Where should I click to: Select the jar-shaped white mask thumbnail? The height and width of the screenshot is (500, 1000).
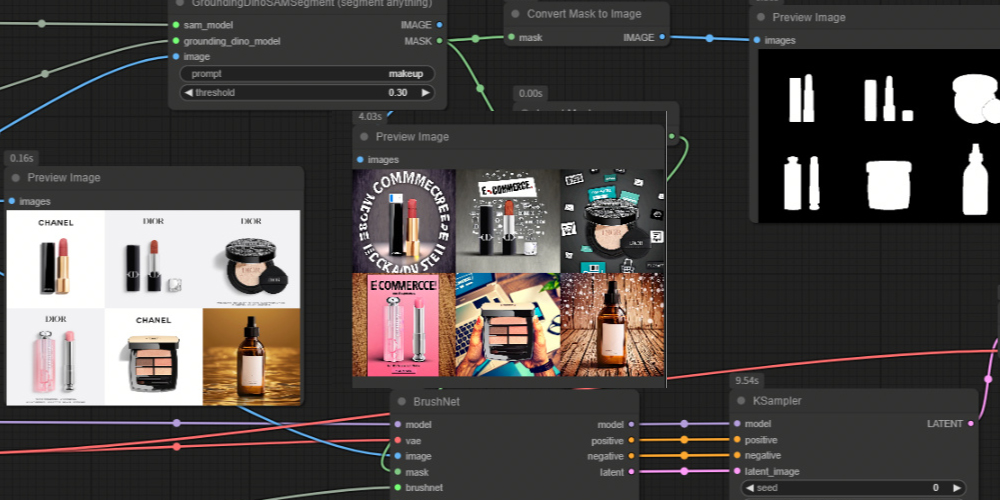888,185
